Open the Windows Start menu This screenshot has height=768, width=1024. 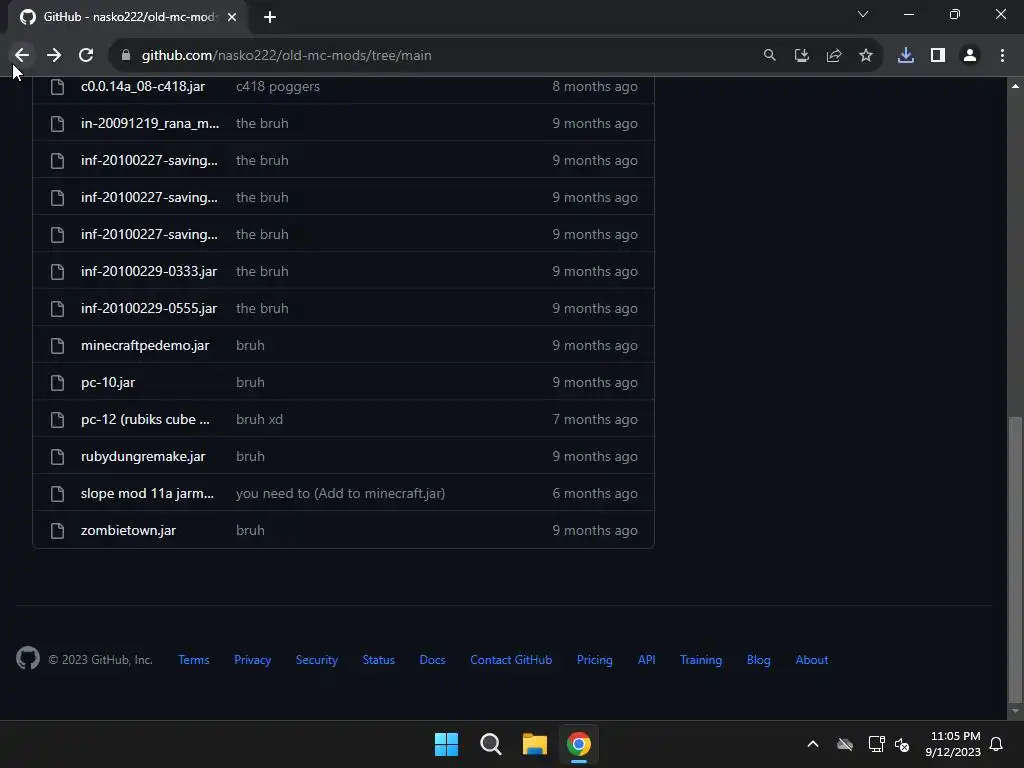pyautogui.click(x=447, y=744)
